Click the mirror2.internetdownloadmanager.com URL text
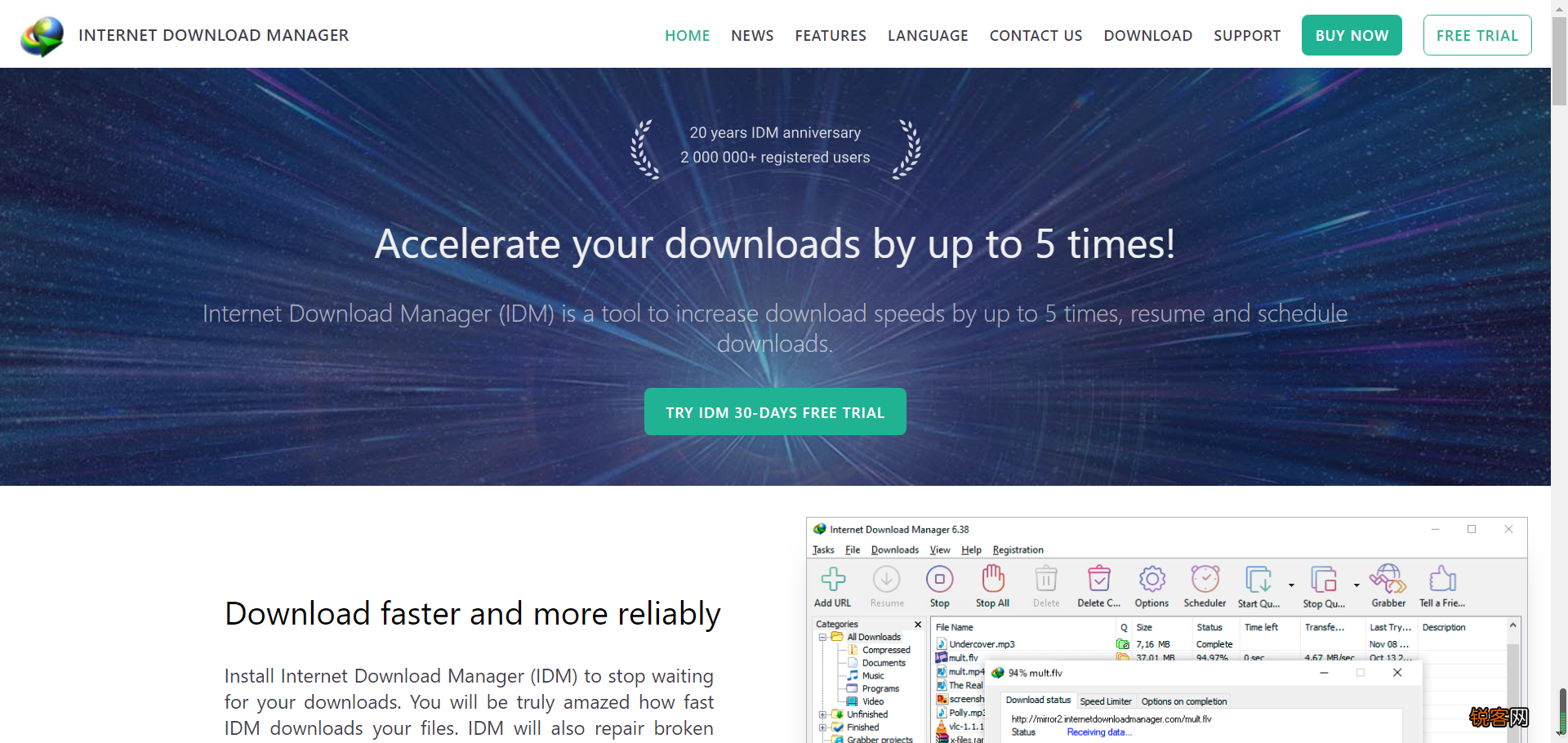Viewport: 1568px width, 743px height. [1111, 719]
